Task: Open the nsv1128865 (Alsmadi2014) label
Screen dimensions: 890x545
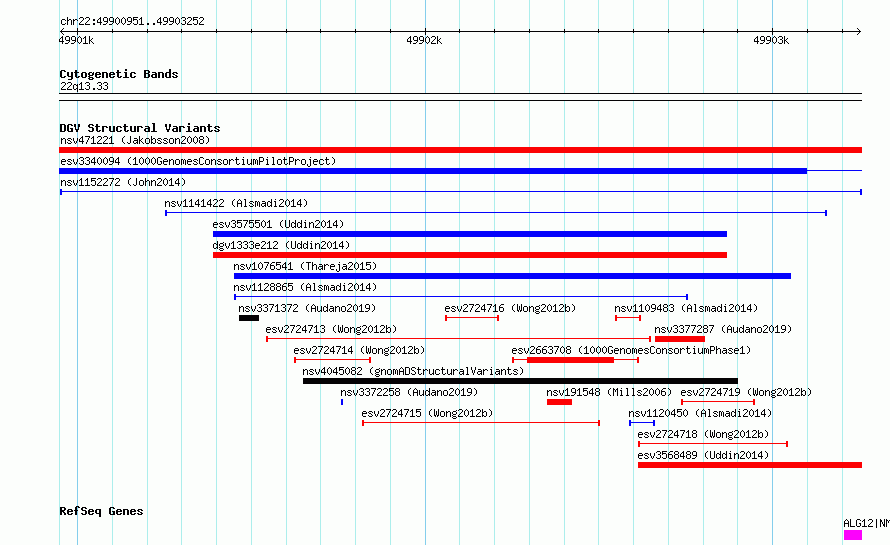Action: (x=305, y=287)
